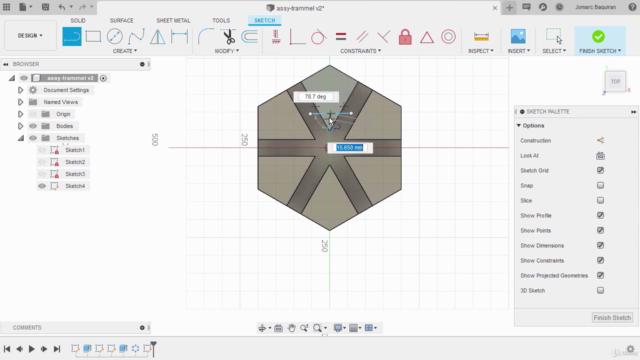Image resolution: width=640 pixels, height=360 pixels.
Task: Click the Finish Sketch button in palette
Action: pyautogui.click(x=612, y=318)
